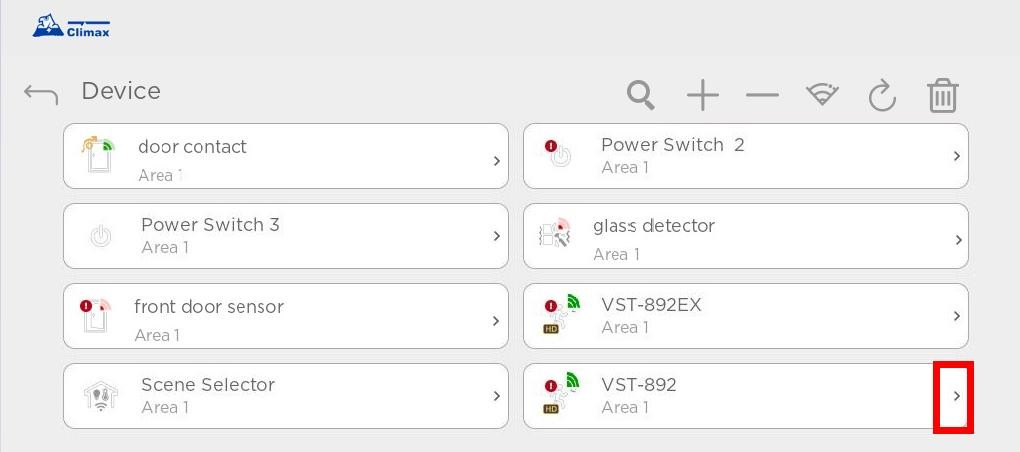Viewport: 1020px width, 452px height.
Task: Add a new device with plus icon
Action: [703, 96]
